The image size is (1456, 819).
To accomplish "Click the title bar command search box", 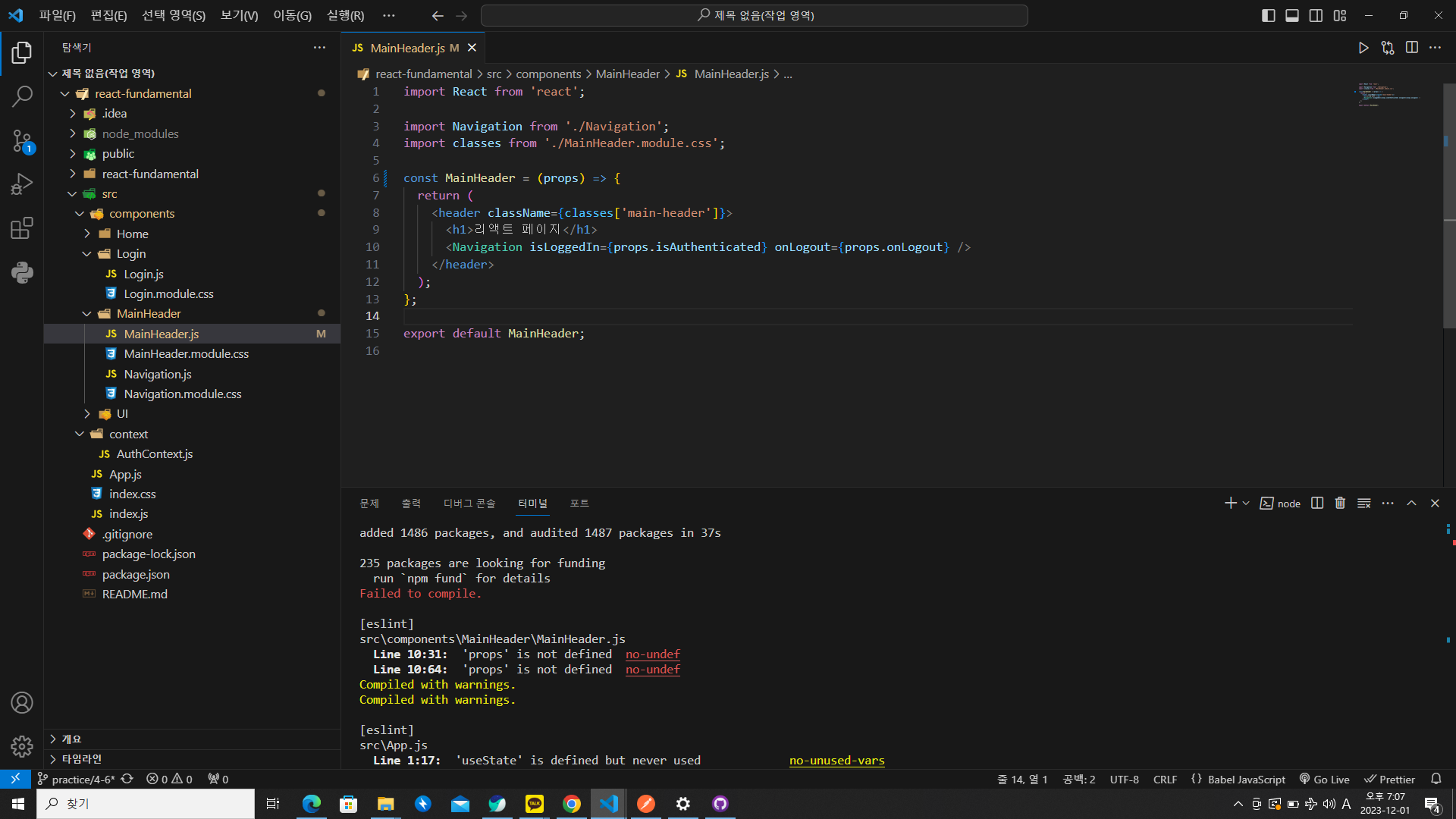I will [755, 15].
